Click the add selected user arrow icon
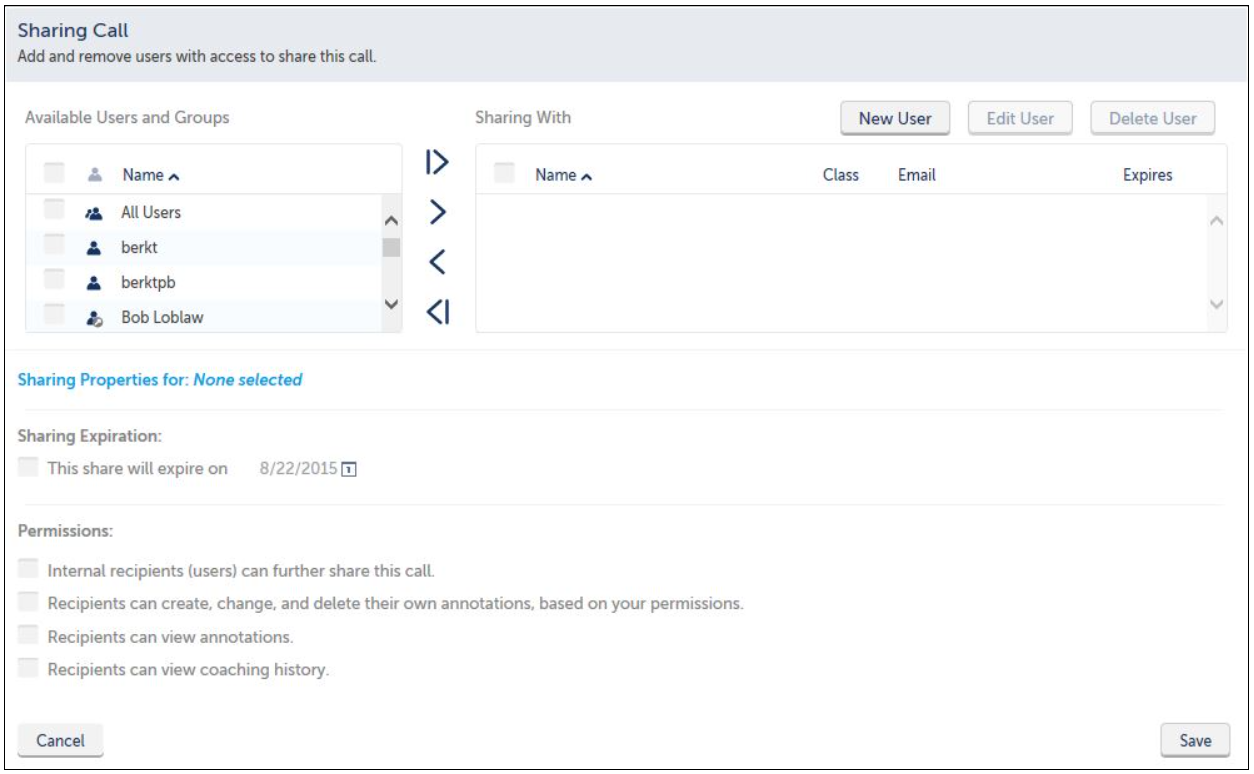1254x774 pixels. click(x=437, y=212)
